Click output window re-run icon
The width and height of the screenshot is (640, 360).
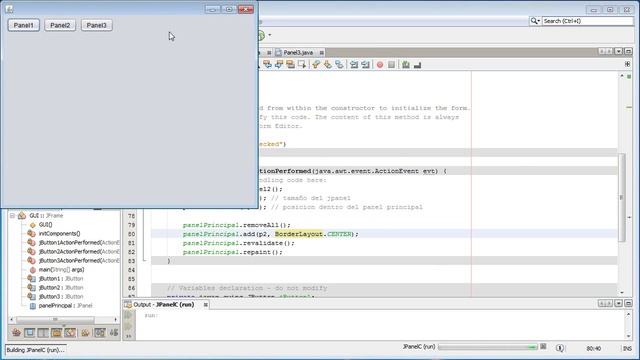coord(129,315)
